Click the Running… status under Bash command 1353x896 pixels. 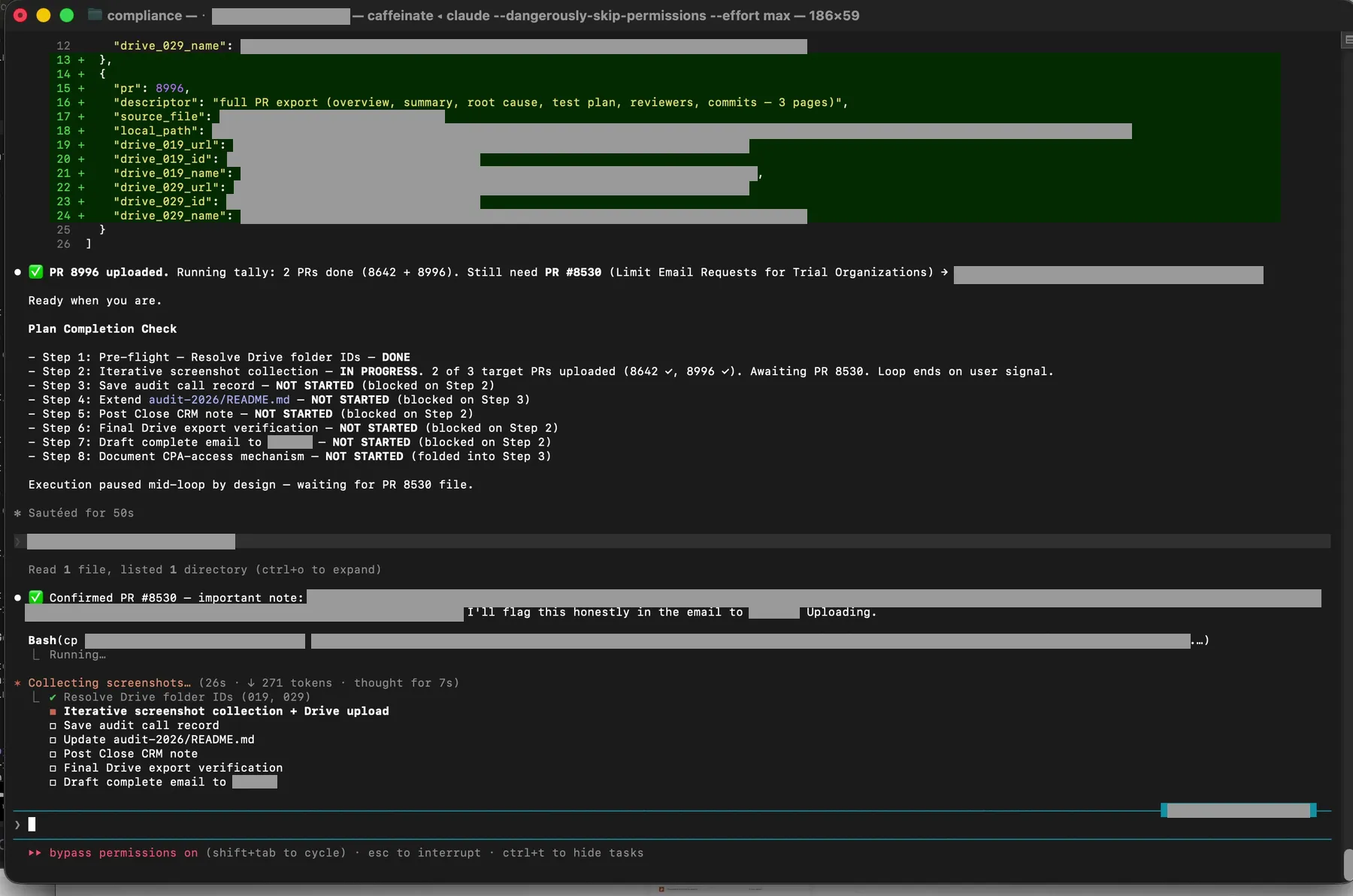click(x=77, y=655)
